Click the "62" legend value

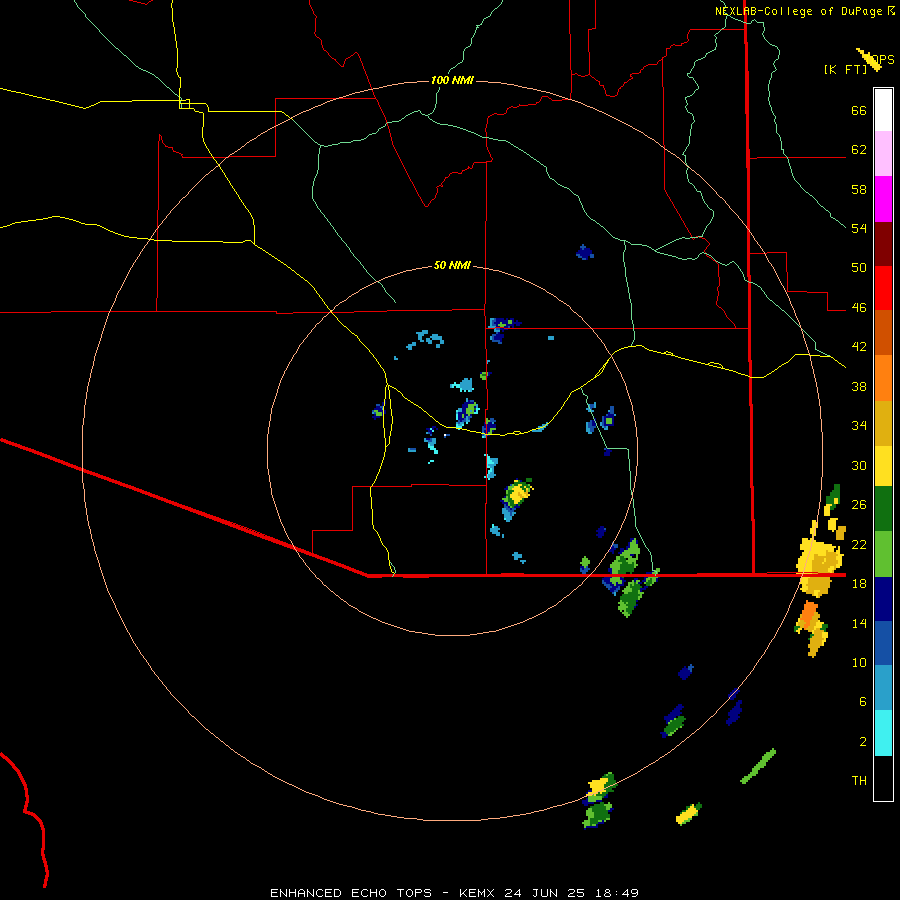point(859,149)
